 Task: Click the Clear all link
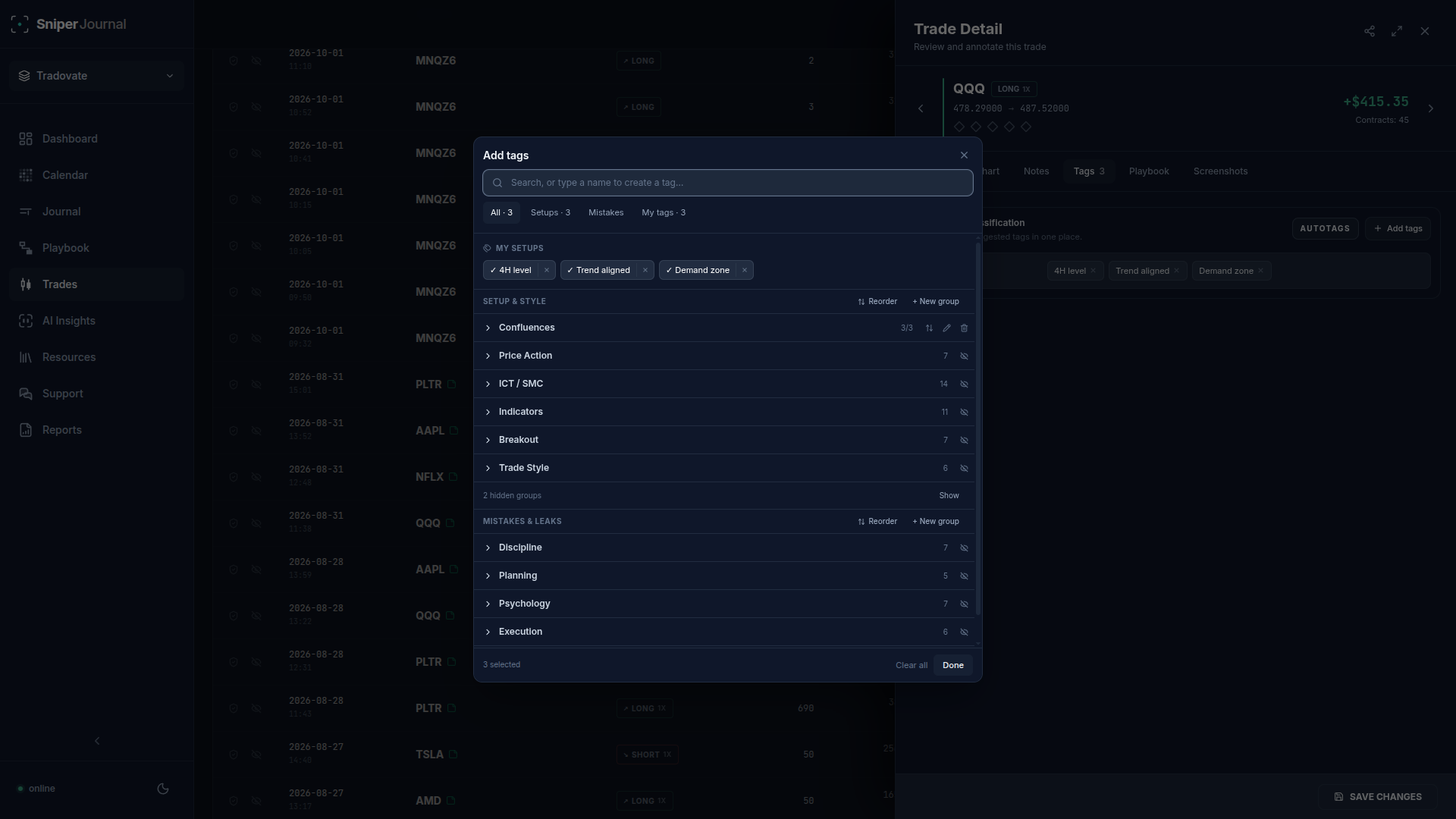[912, 665]
